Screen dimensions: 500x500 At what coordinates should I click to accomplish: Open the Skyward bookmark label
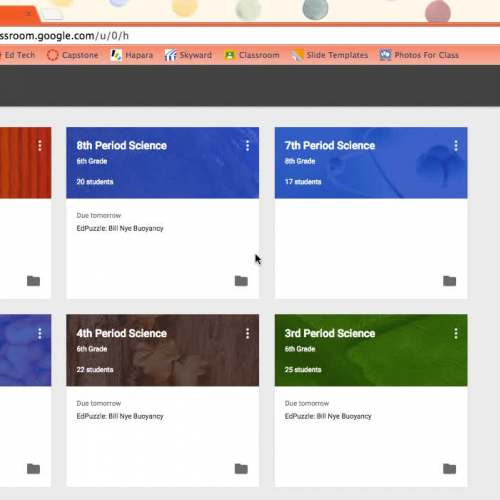point(196,55)
